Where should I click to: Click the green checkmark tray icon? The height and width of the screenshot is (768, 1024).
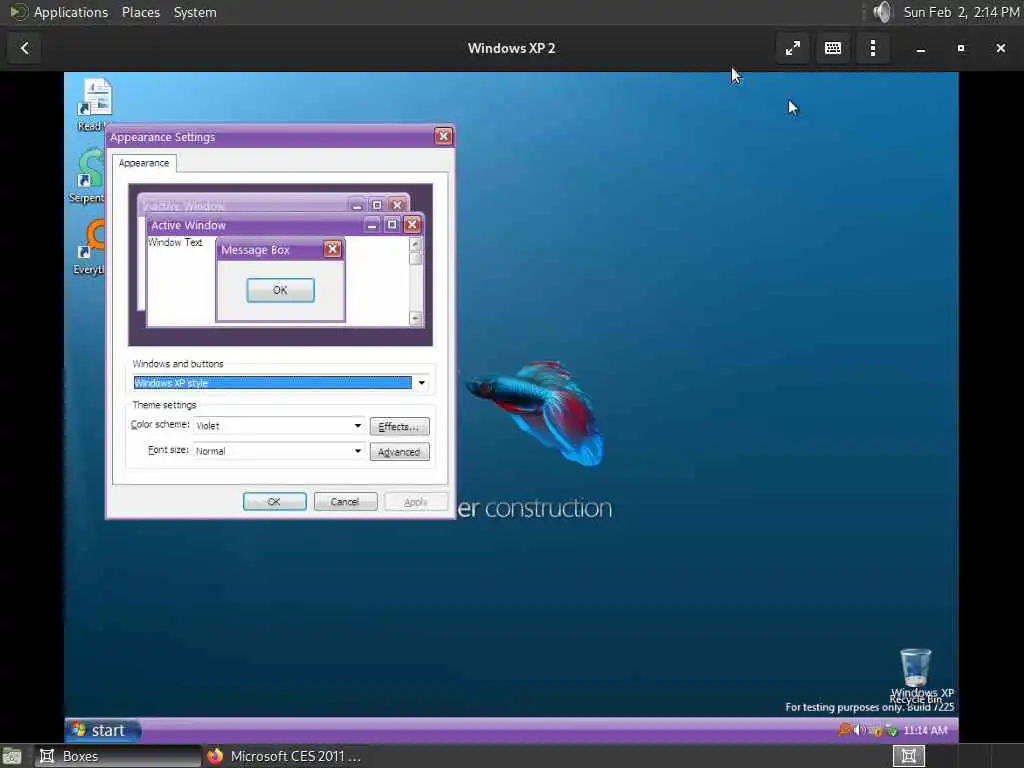[891, 730]
